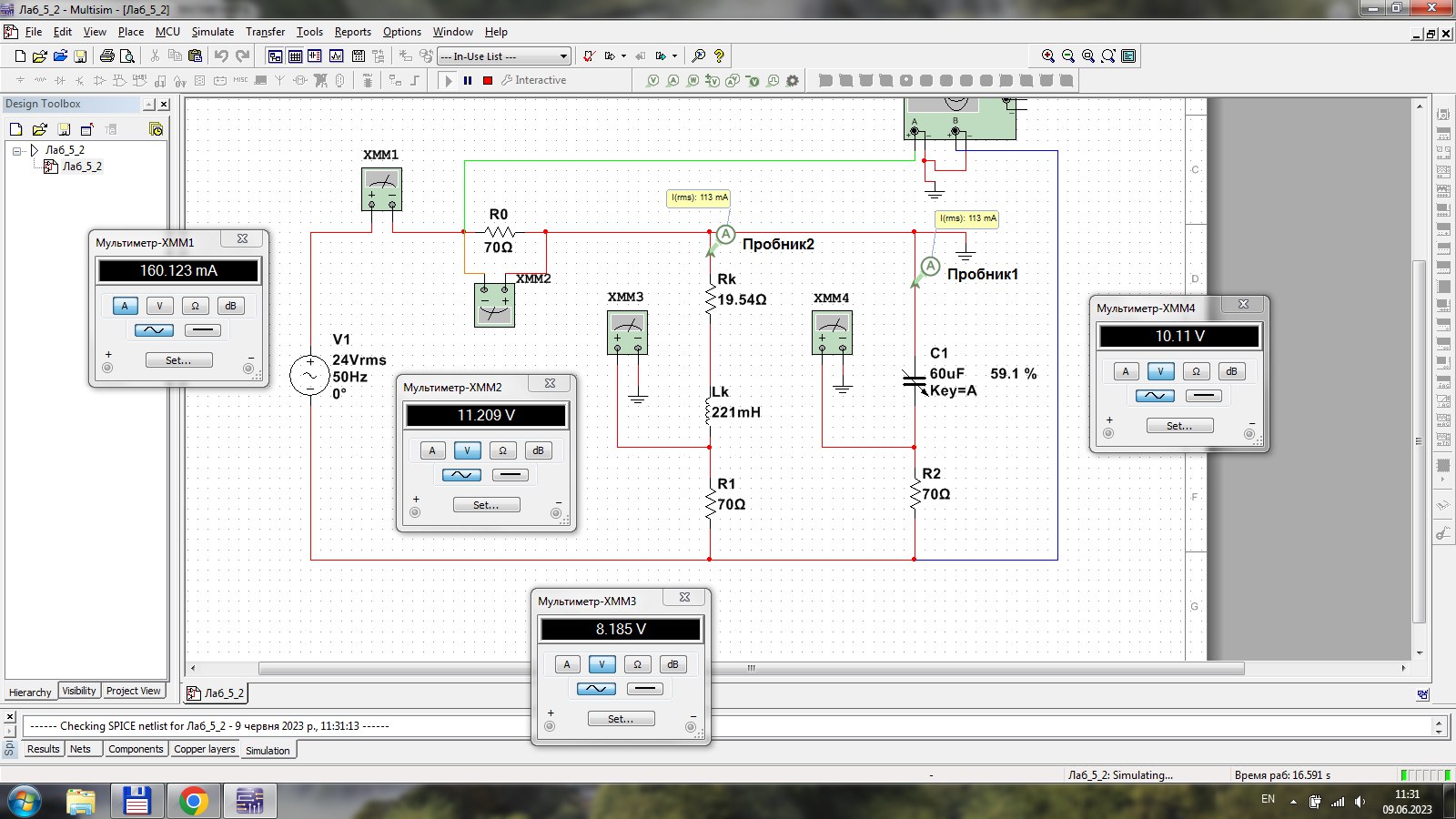Screen dimensions: 1456x819
Task: Click the zoom out magnifier icon
Action: point(1068,56)
